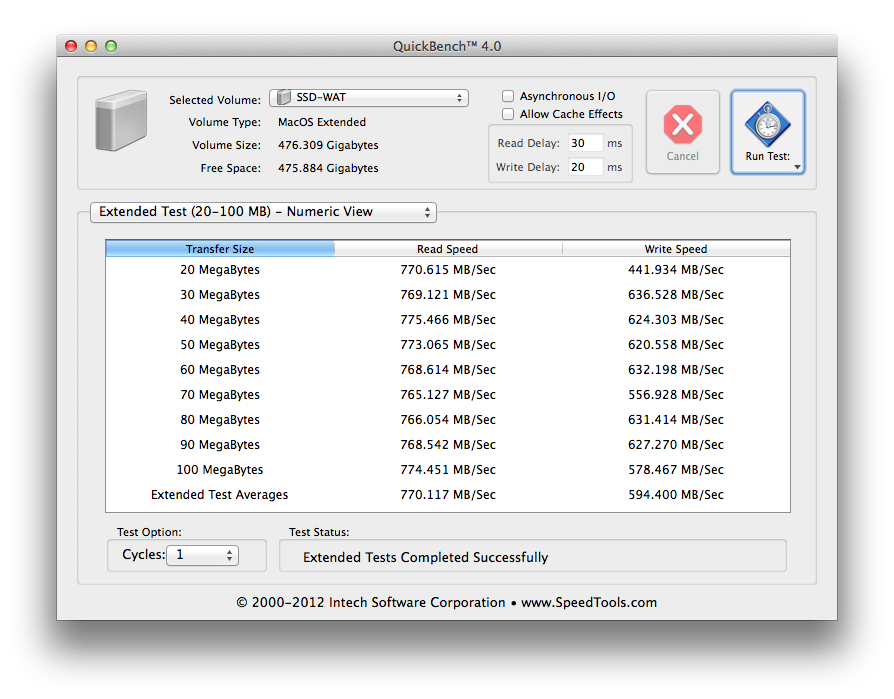The height and width of the screenshot is (699, 894).
Task: Select the 100 MegaBytes row
Action: click(448, 470)
